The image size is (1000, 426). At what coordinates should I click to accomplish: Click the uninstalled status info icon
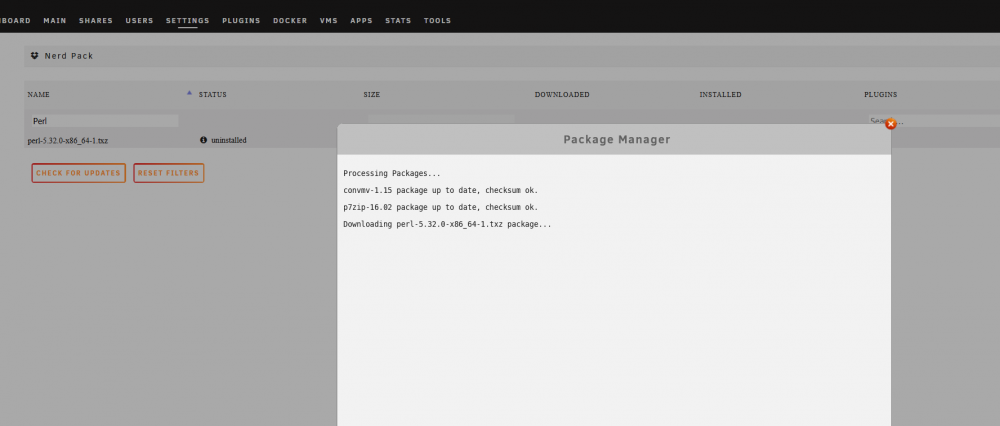coord(203,140)
